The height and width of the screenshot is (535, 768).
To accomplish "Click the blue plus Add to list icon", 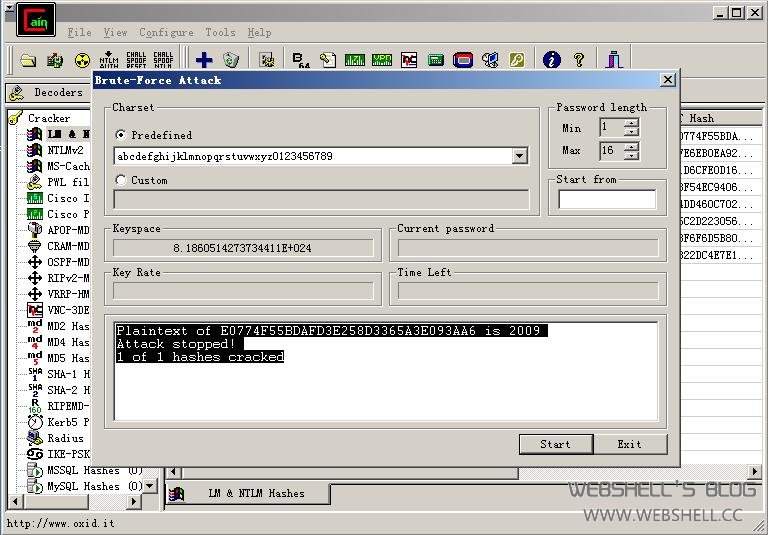I will 204,60.
